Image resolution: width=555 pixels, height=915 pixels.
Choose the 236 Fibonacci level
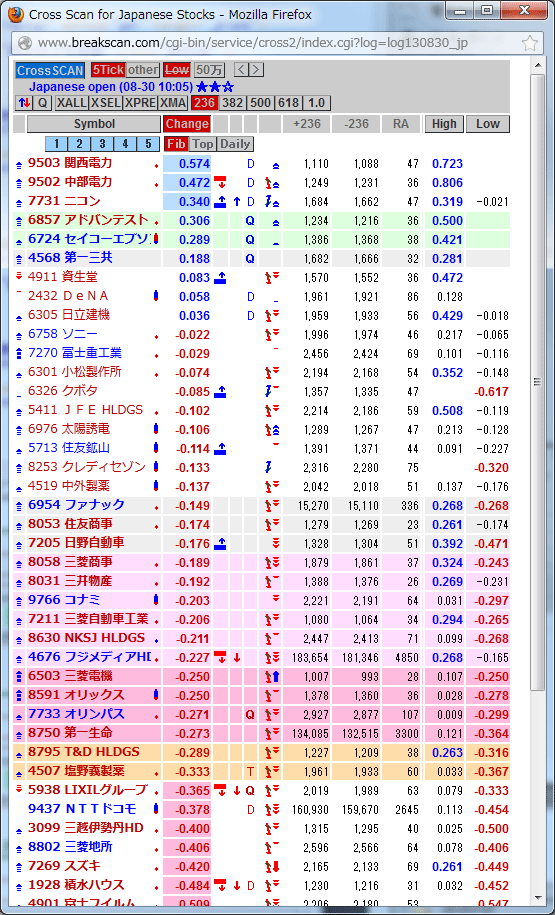point(204,103)
